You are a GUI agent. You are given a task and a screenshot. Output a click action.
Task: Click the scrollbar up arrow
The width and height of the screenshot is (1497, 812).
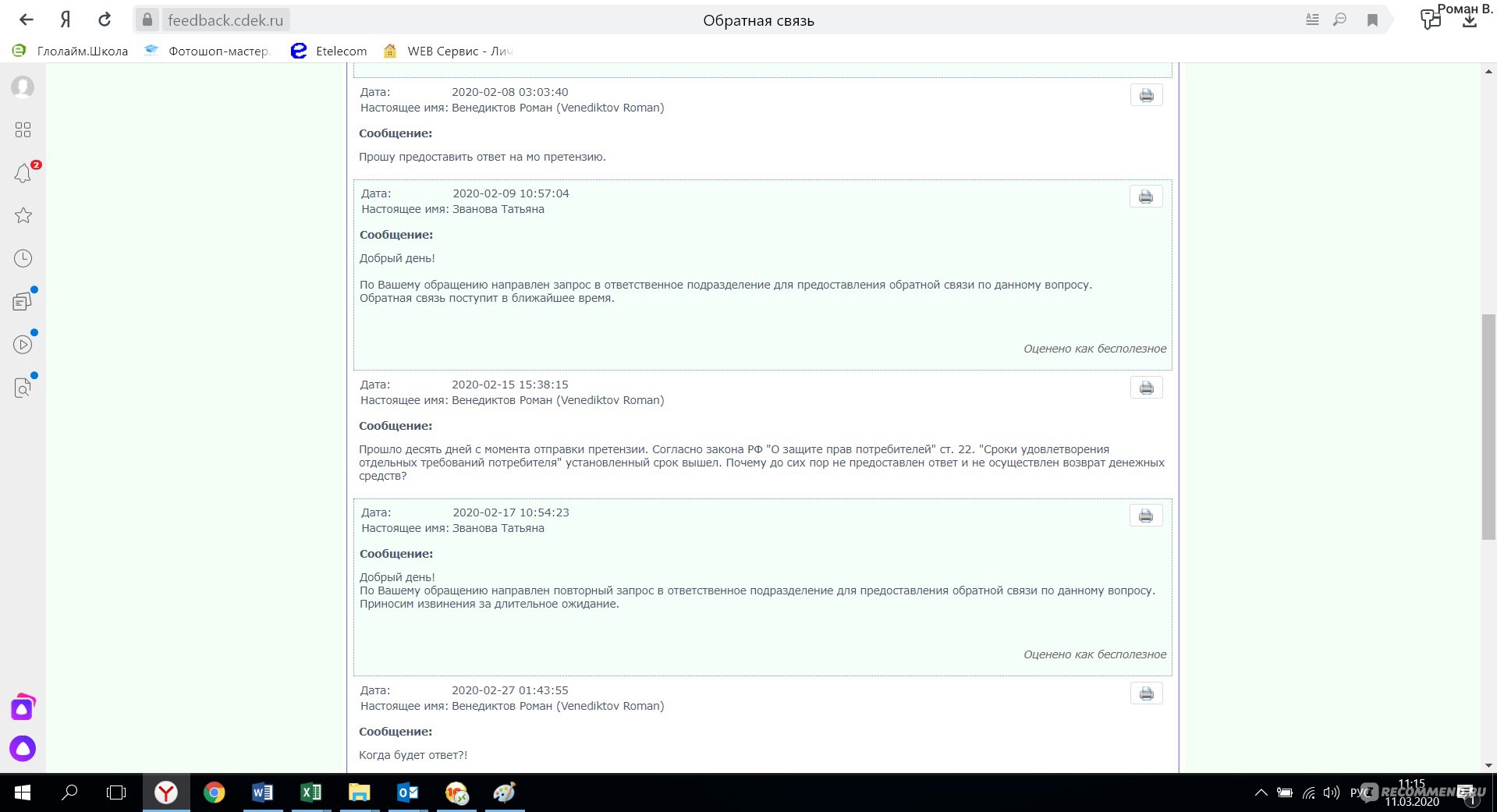pyautogui.click(x=1488, y=71)
